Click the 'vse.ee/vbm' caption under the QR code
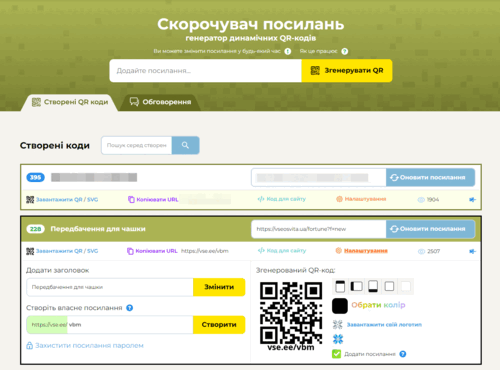This screenshot has width=500, height=370. click(291, 348)
